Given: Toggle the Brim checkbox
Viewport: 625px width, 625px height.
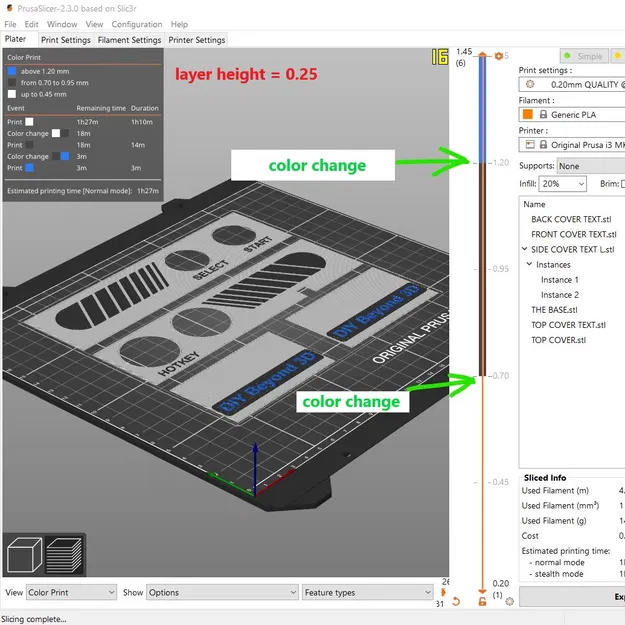Looking at the screenshot, I should pos(623,184).
